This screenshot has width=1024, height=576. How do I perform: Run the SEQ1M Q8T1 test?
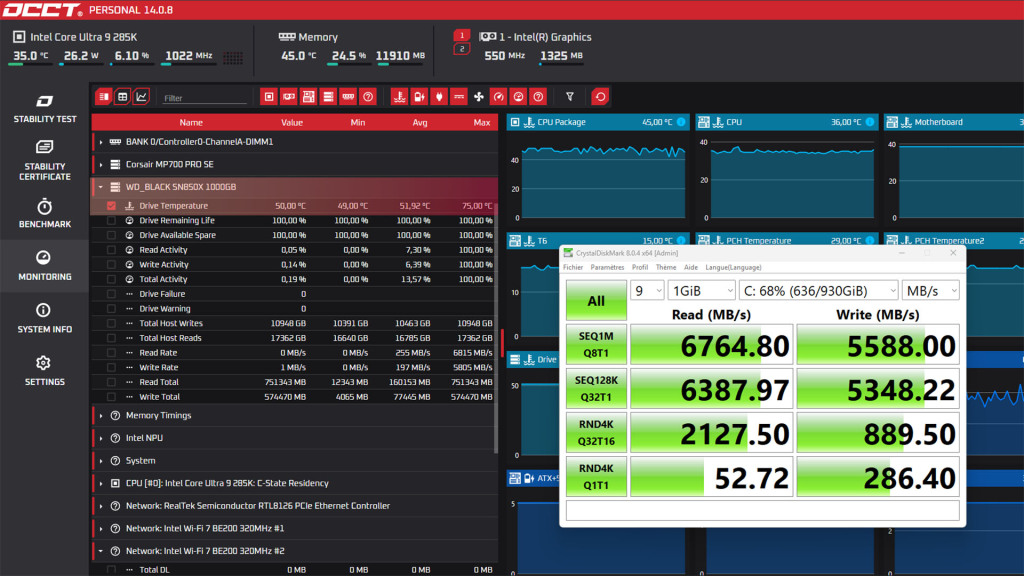point(596,344)
